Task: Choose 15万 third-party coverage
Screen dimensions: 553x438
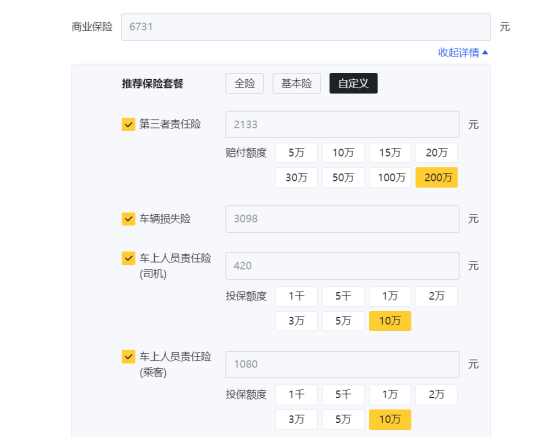Action: point(390,153)
